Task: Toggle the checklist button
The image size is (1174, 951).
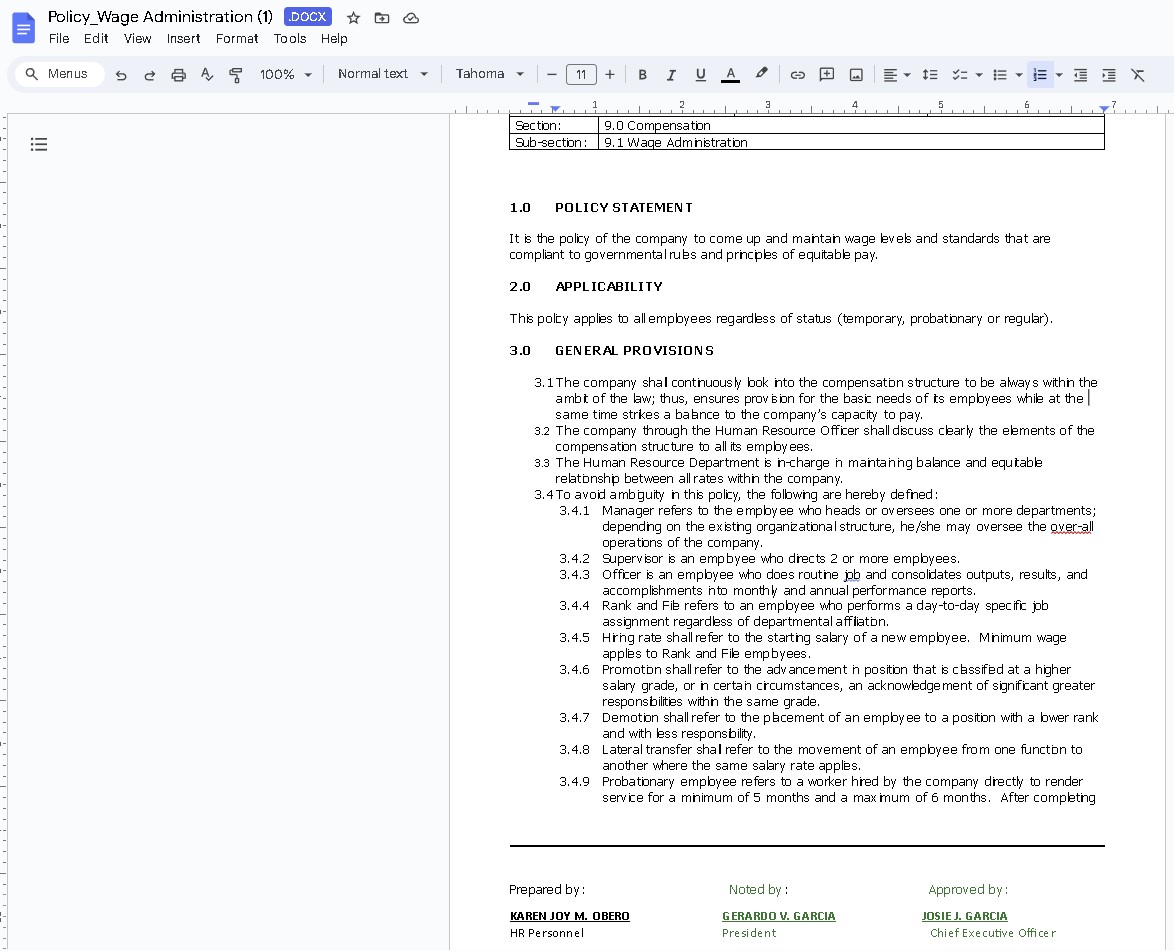Action: click(x=960, y=75)
